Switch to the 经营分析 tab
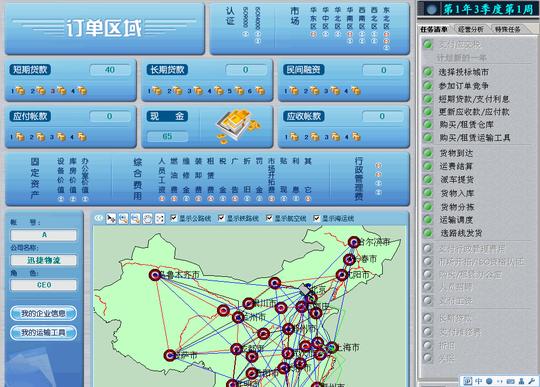 (471, 29)
